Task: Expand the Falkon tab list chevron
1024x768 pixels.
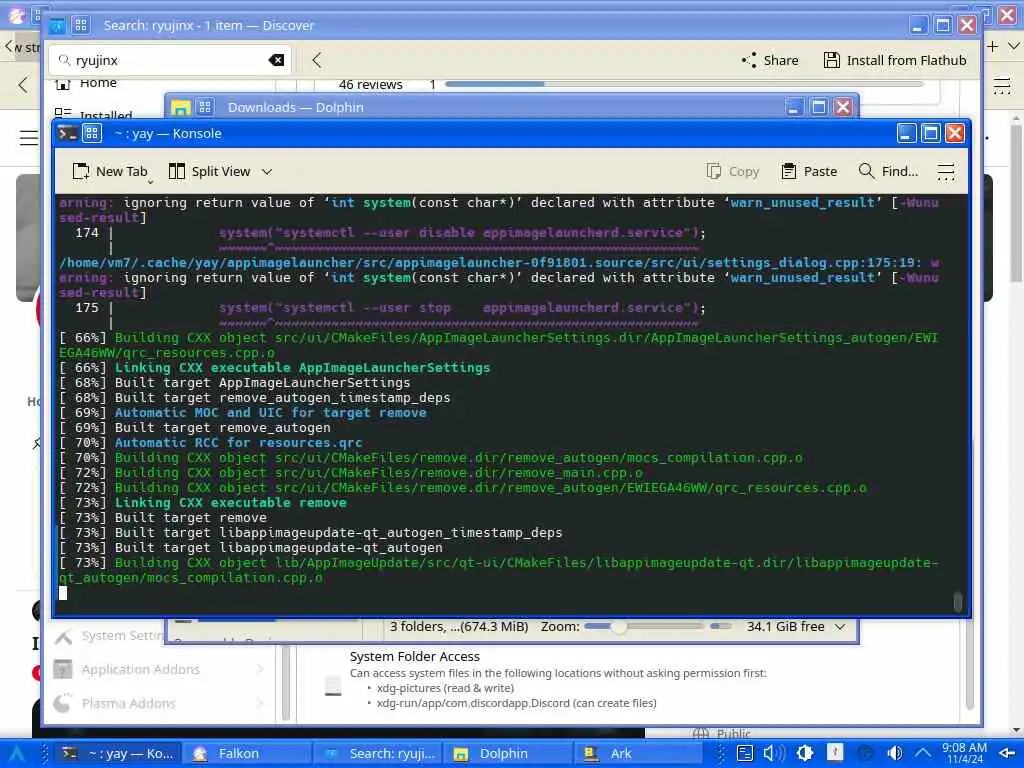Action: [1014, 46]
